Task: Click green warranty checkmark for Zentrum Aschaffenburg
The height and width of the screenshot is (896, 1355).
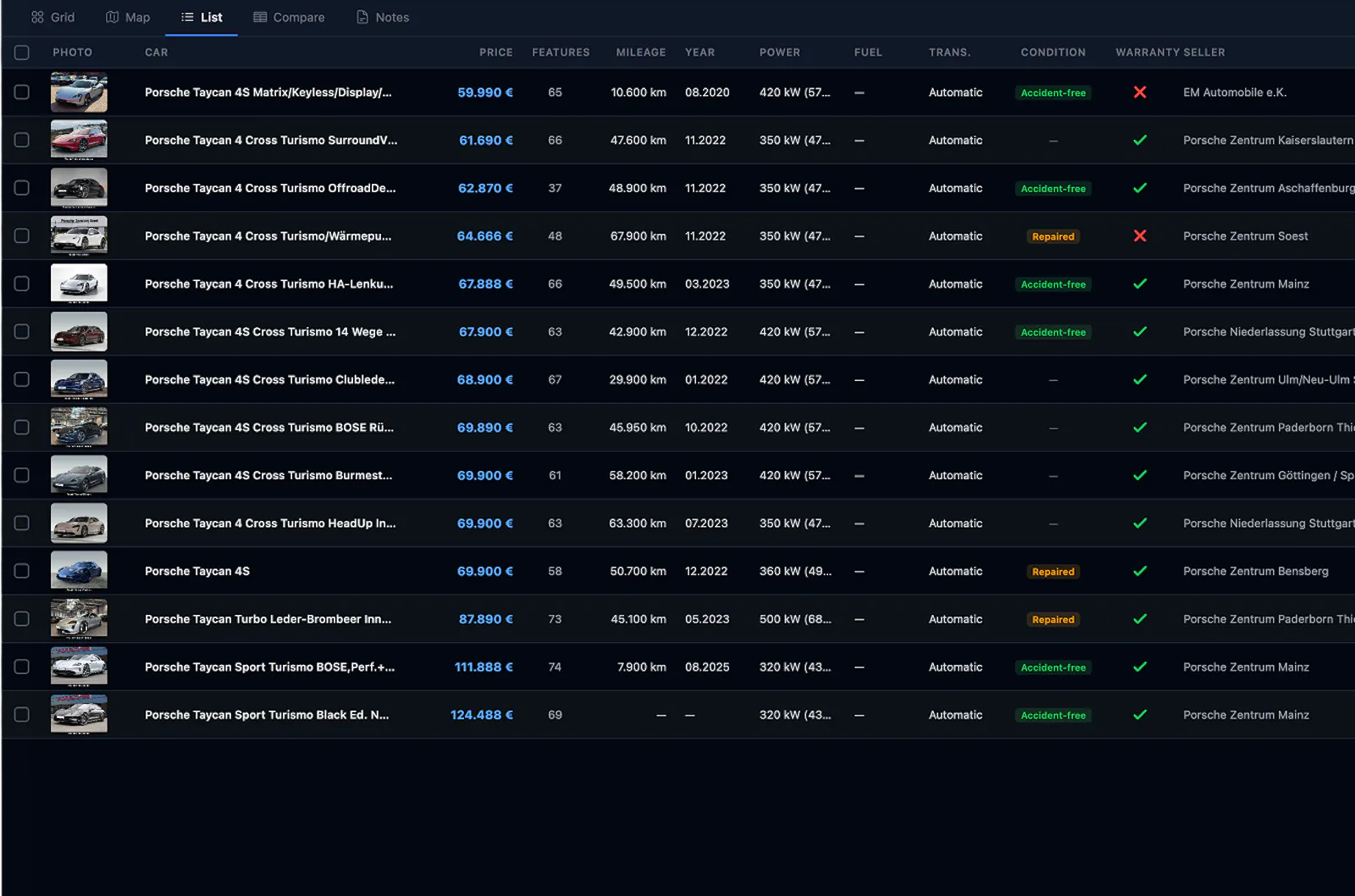Action: click(1140, 188)
